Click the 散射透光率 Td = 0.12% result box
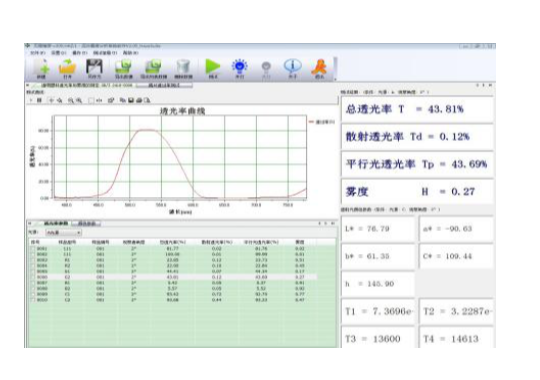 coord(417,137)
